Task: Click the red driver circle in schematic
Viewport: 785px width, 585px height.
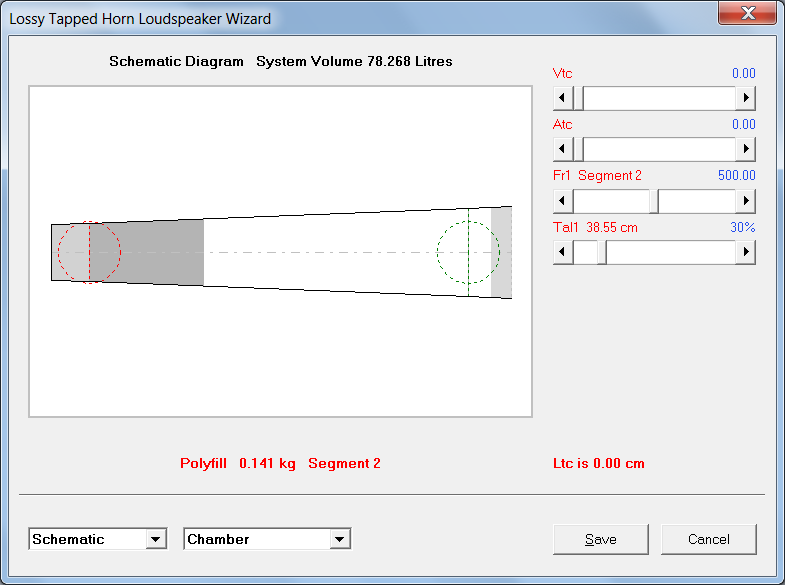Action: 90,253
